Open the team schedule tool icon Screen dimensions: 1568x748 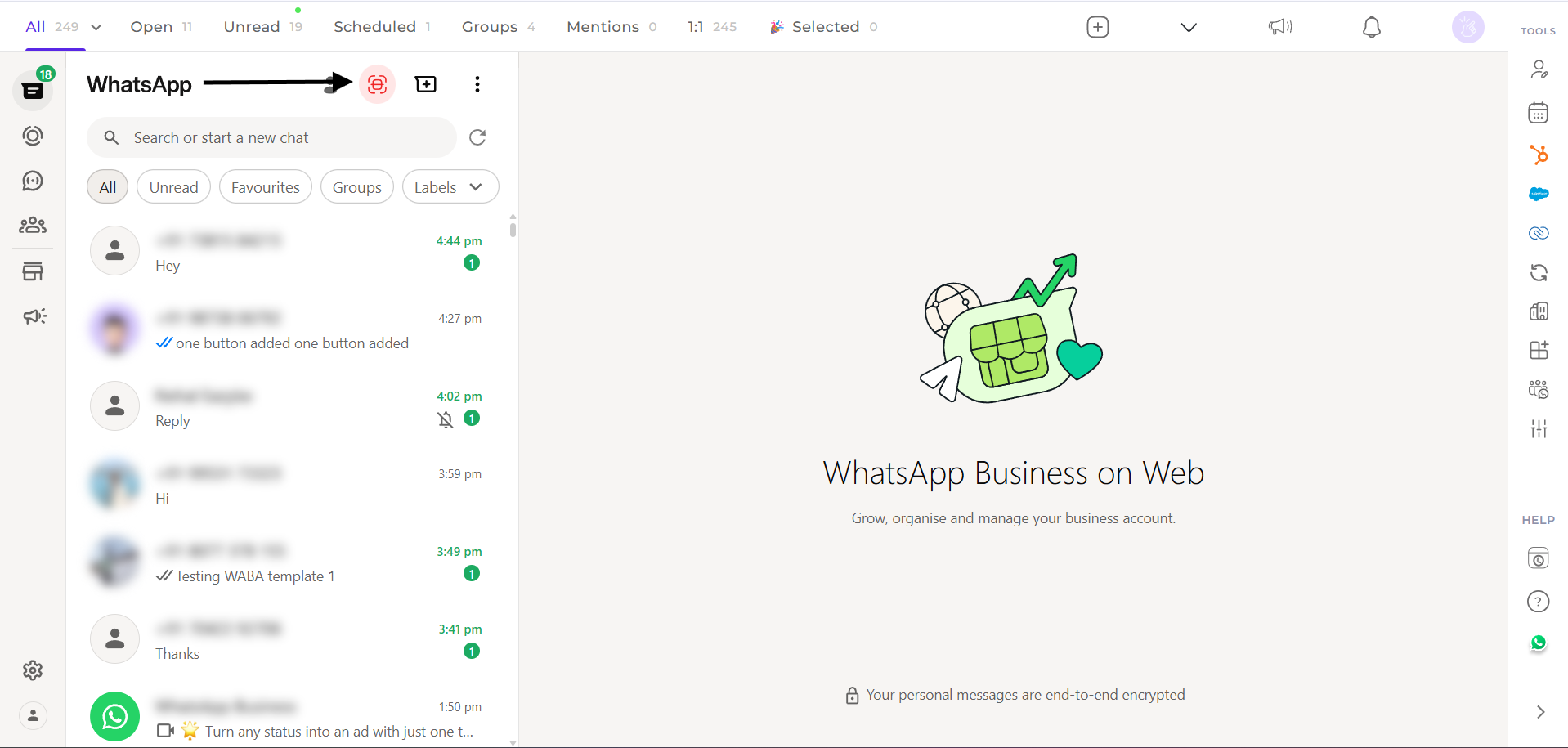1539,389
